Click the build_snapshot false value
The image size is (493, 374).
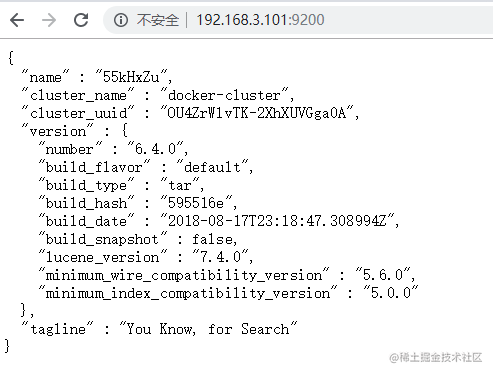(x=213, y=239)
